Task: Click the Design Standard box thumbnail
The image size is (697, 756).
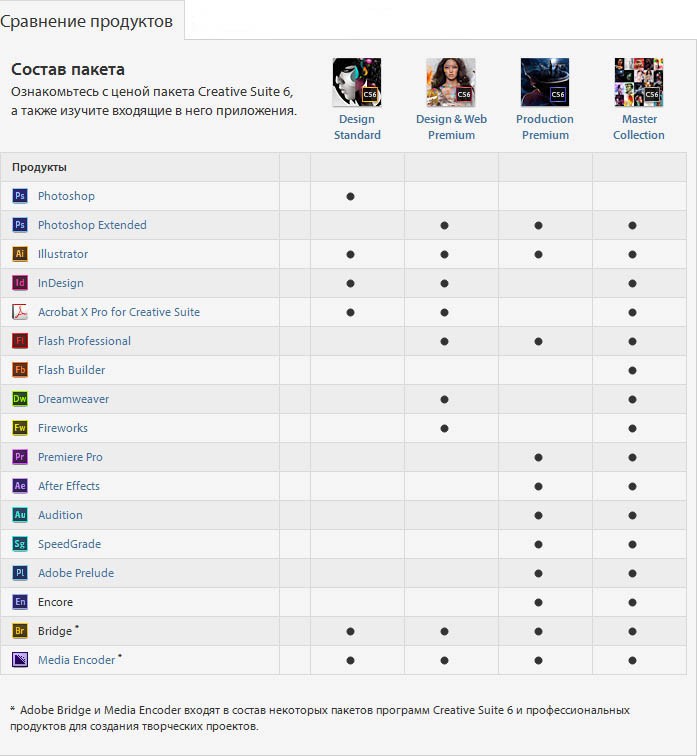Action: (357, 82)
